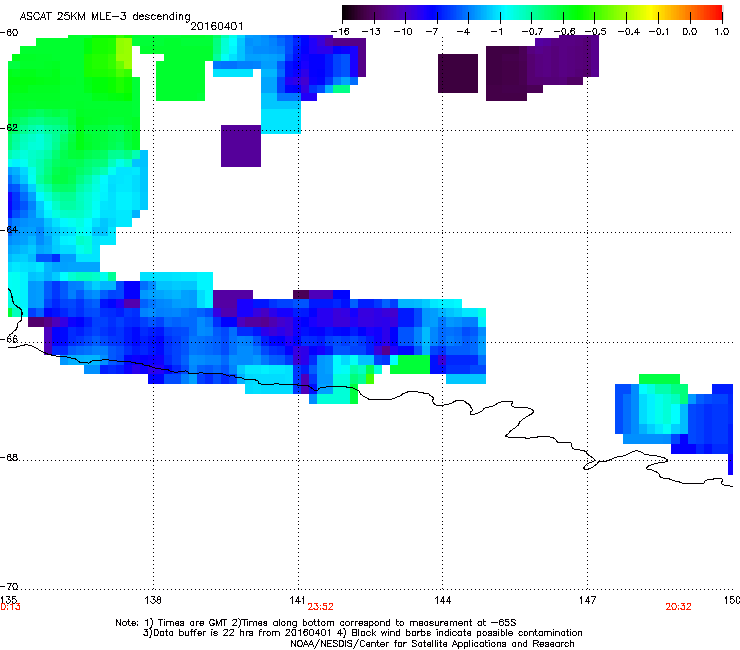Click the color scale bar legend

532,12
